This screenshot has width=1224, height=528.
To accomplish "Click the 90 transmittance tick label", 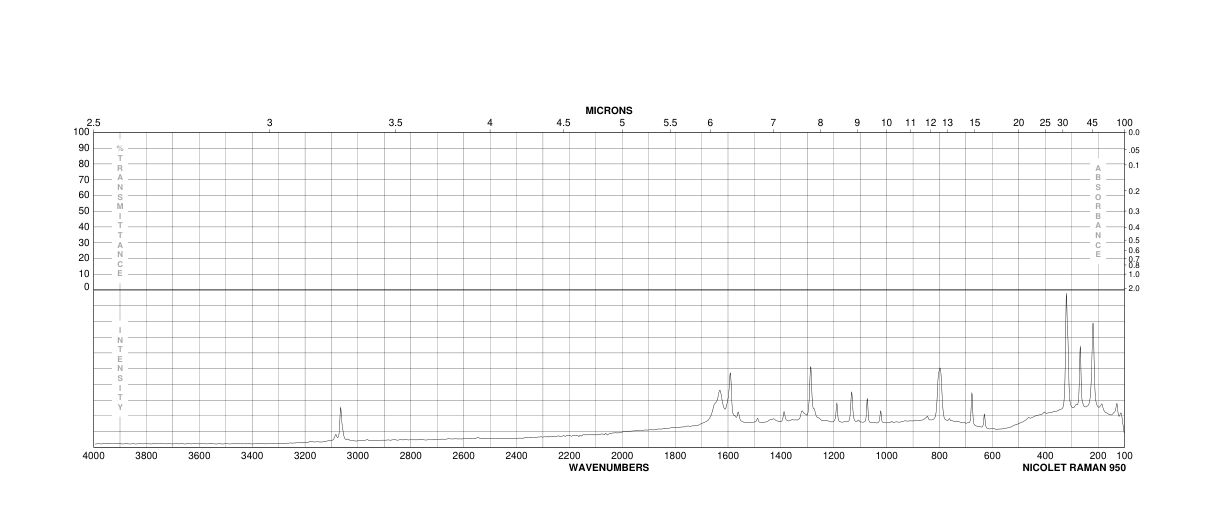I will pyautogui.click(x=82, y=148).
